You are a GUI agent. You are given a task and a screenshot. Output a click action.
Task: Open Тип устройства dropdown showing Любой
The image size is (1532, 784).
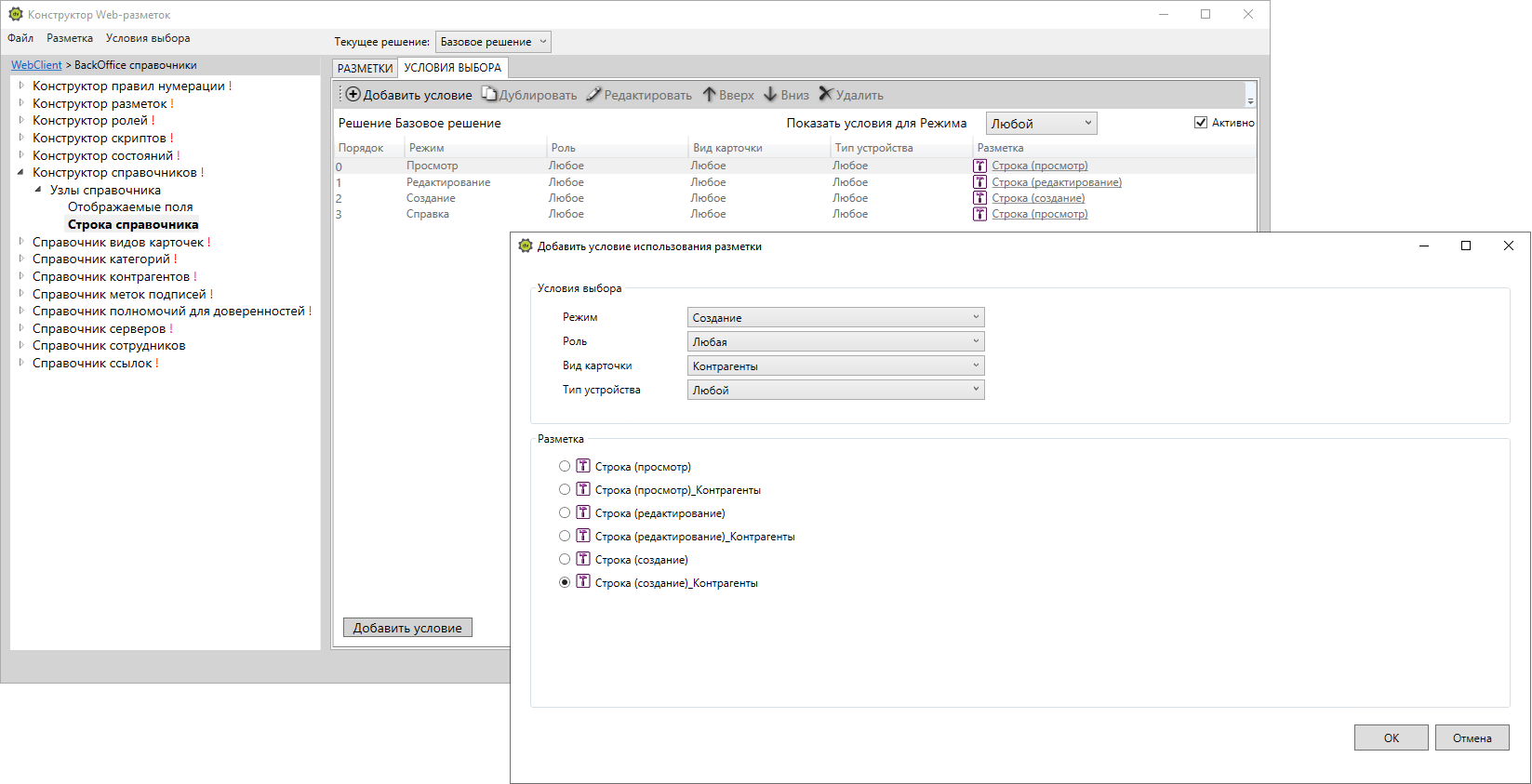[835, 390]
